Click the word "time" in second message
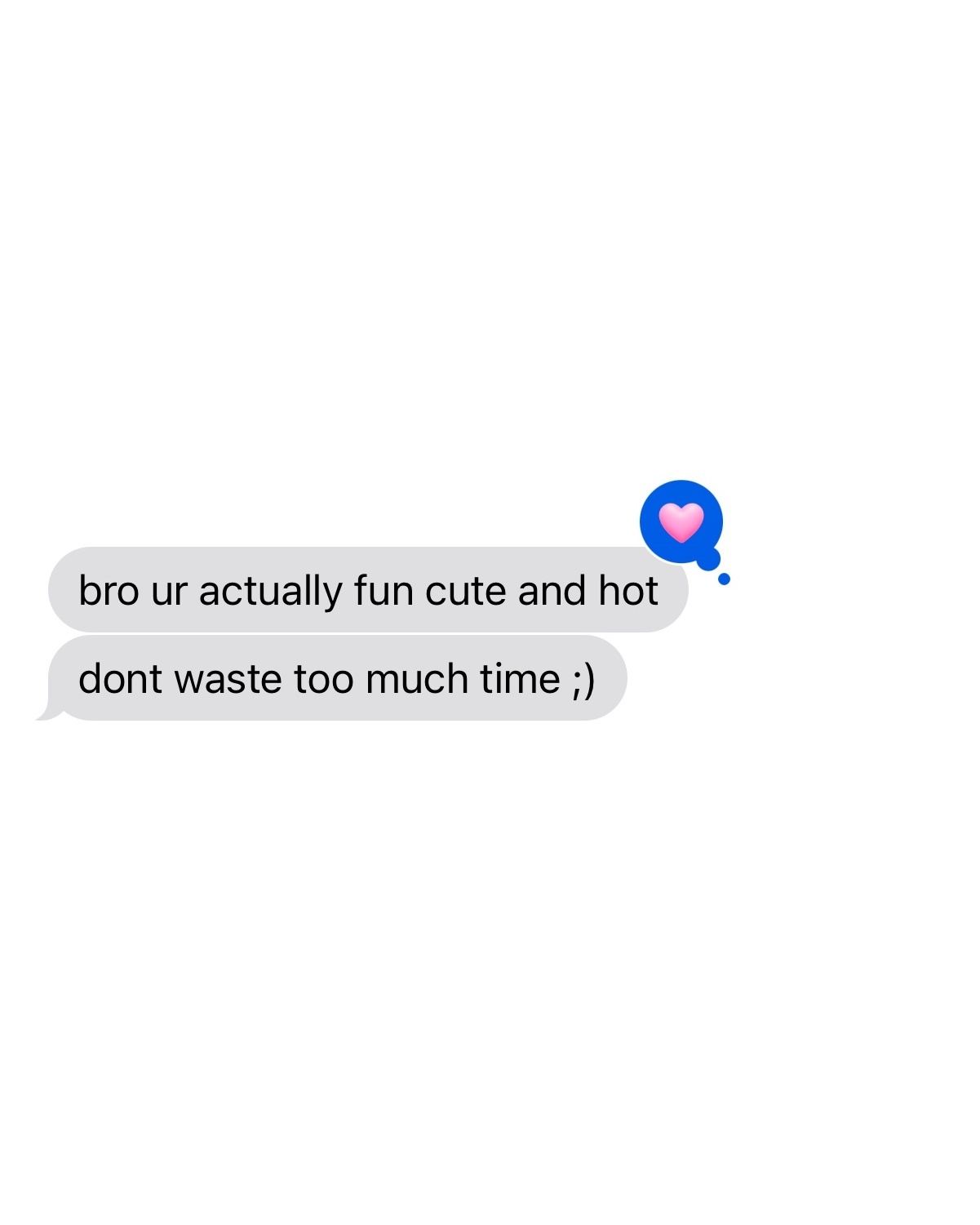The image size is (980, 1225). [x=520, y=679]
